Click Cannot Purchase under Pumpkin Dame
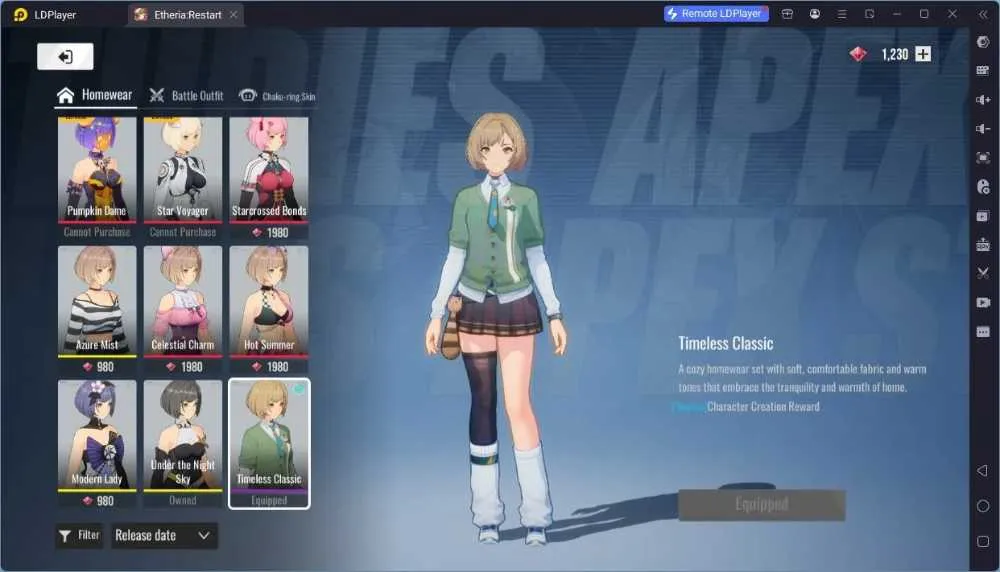This screenshot has width=1000, height=572. (x=97, y=232)
